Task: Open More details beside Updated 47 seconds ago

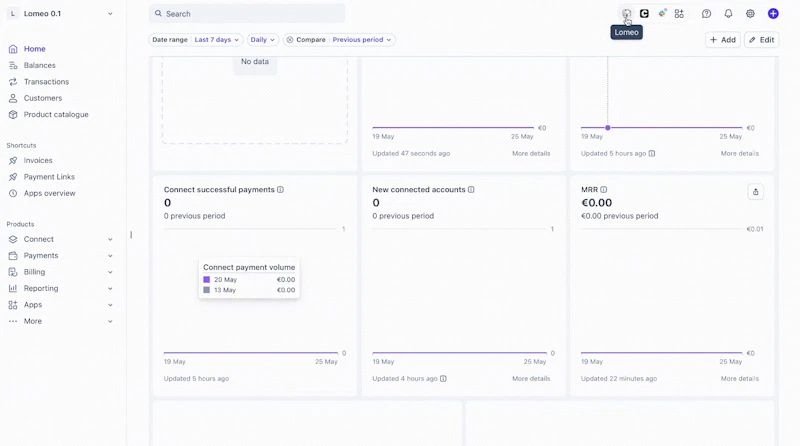Action: (531, 153)
